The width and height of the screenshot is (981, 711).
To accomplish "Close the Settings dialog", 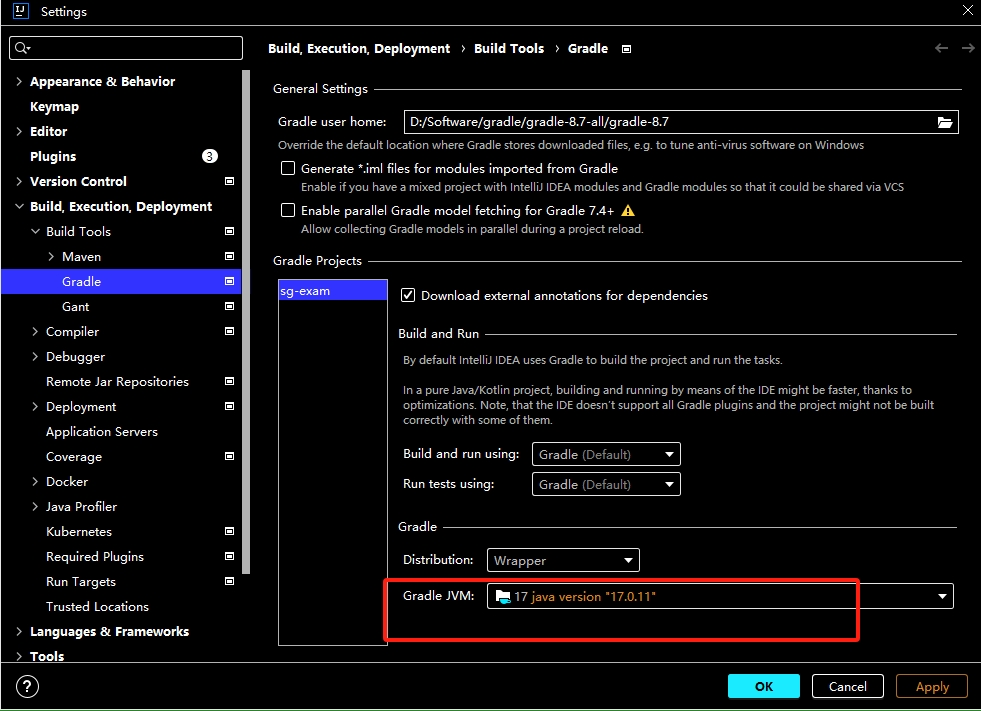I will click(x=967, y=11).
